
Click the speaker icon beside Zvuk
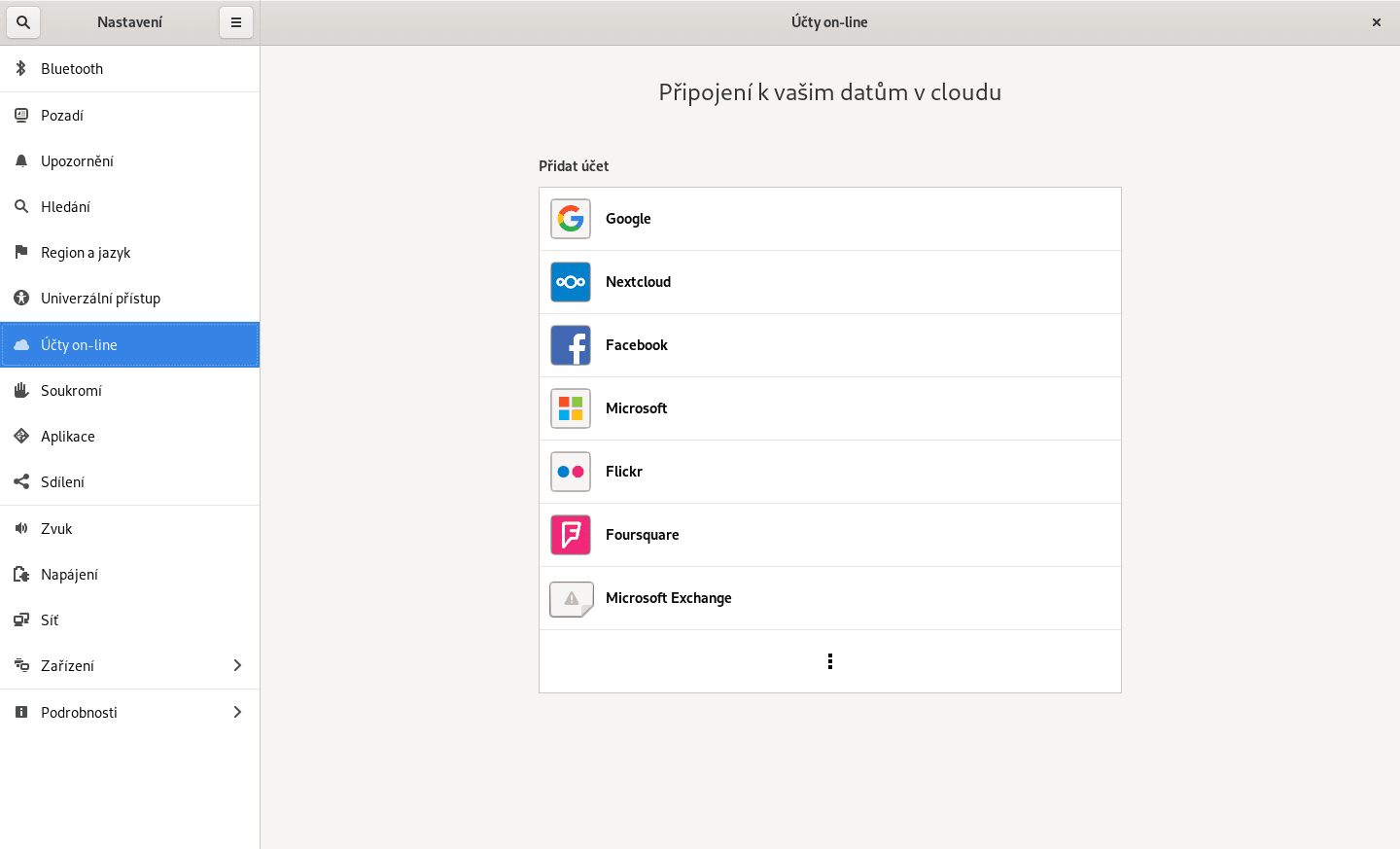[21, 528]
